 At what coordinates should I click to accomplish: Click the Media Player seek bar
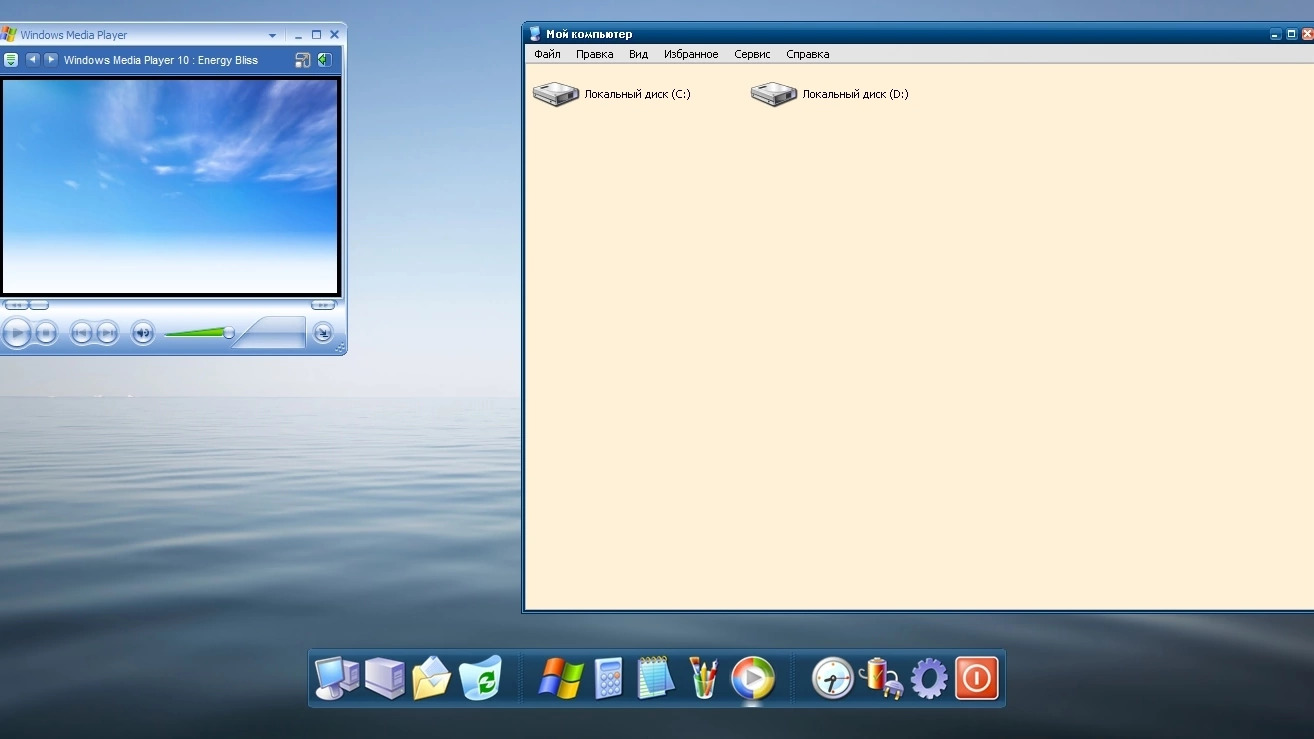point(170,305)
